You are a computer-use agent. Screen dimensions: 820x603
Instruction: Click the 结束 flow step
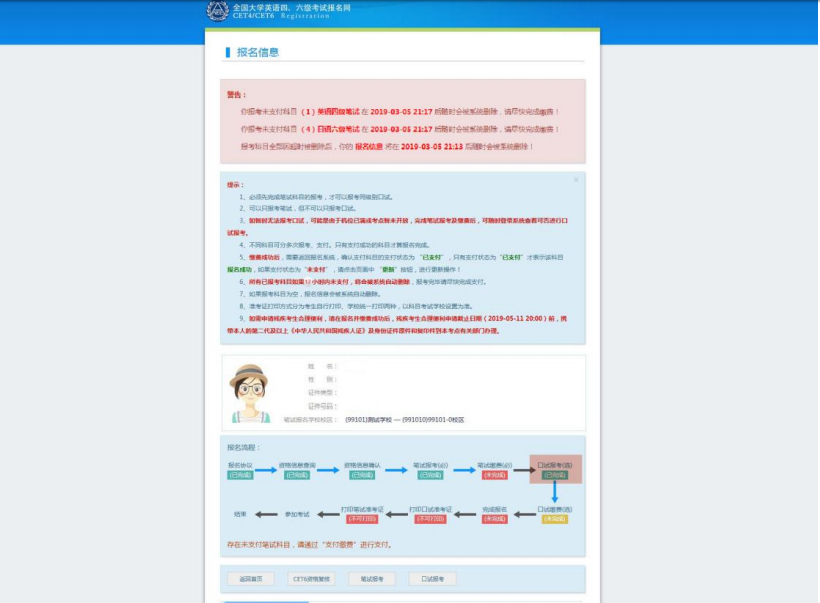(240, 513)
